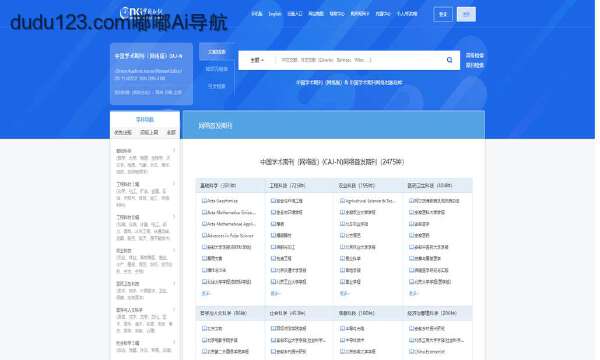The image size is (600, 360).
Task: Click book icon beside Agricultural Science entry
Action: pos(342,200)
